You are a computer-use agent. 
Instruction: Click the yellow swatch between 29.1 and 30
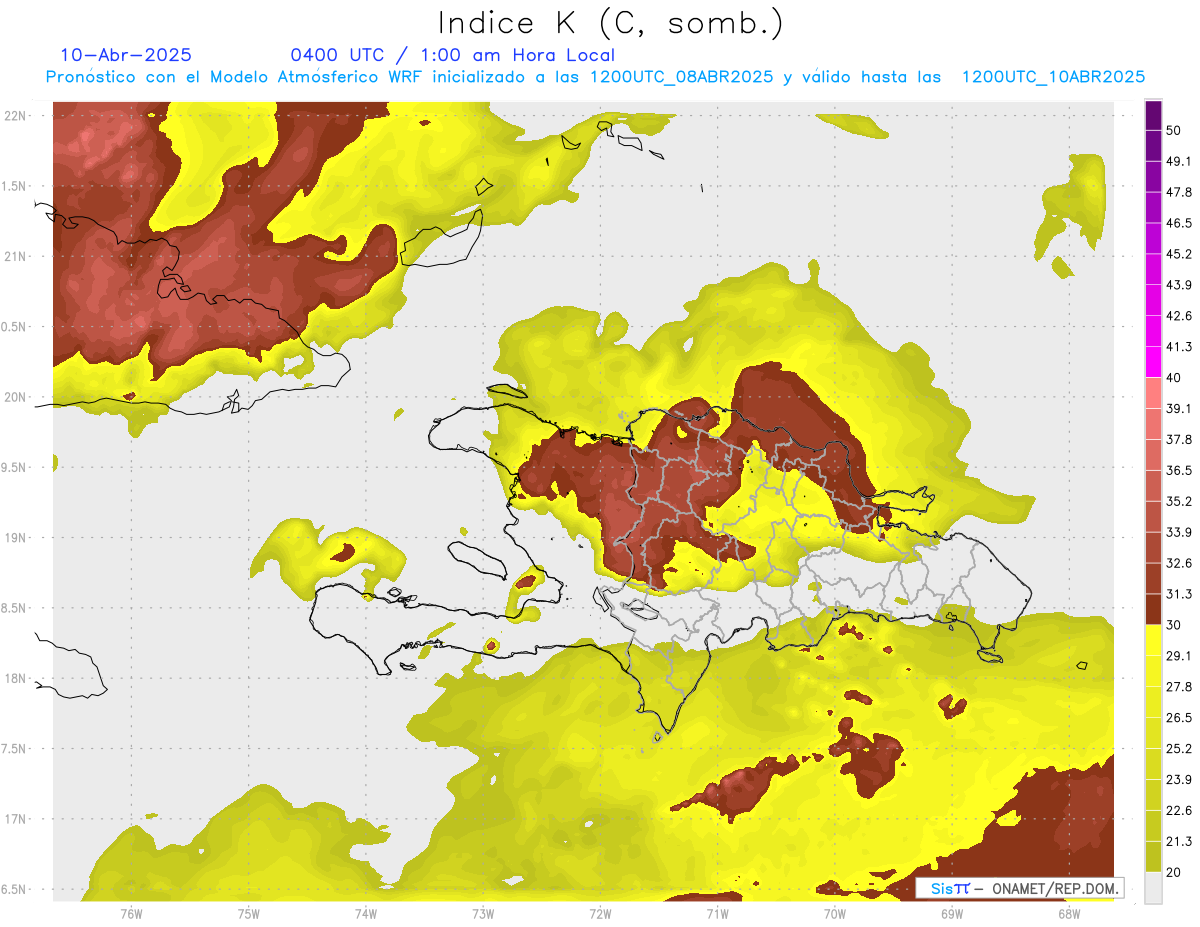(x=1153, y=640)
